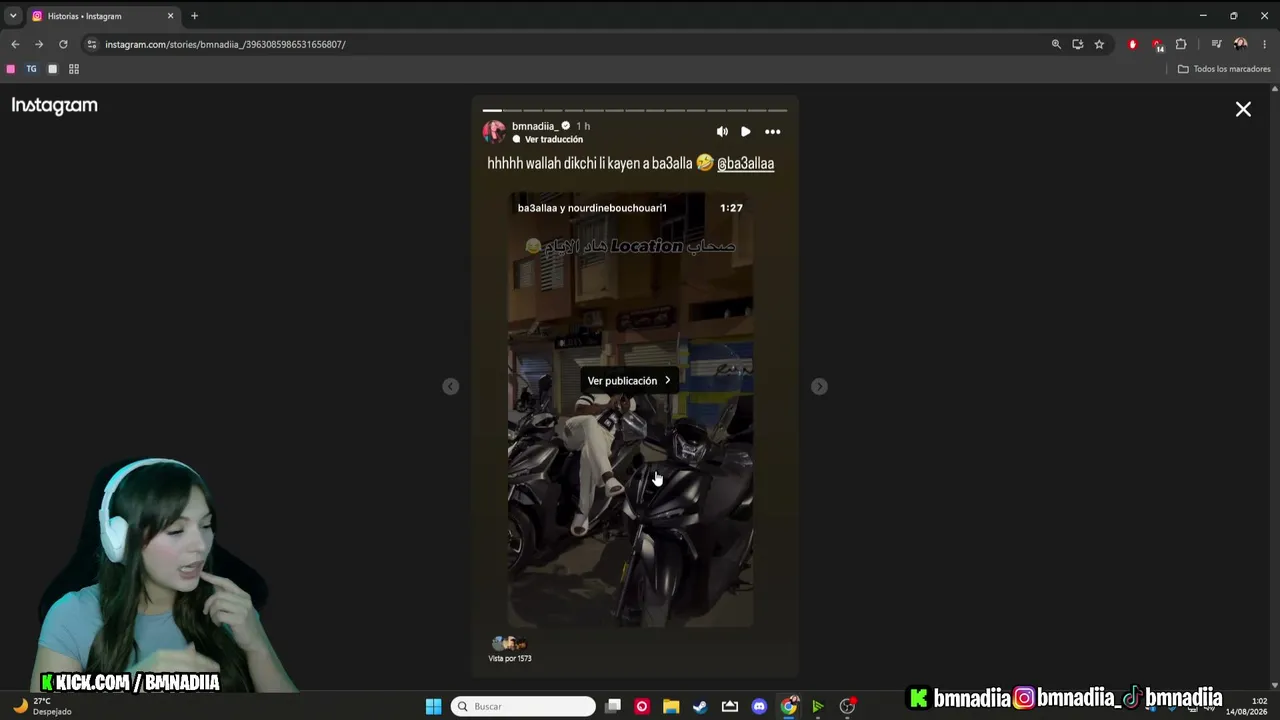Select the "Historias • Instagram" tab

point(102,16)
